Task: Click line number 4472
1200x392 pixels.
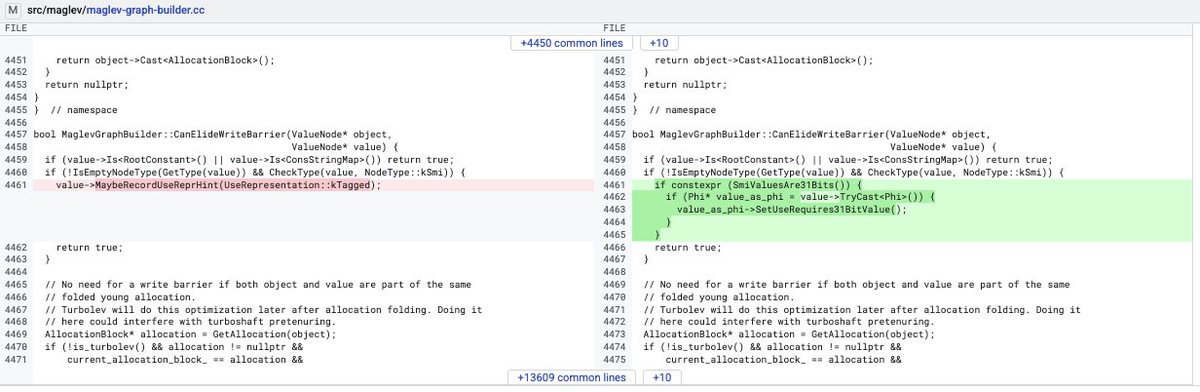Action: 615,322
